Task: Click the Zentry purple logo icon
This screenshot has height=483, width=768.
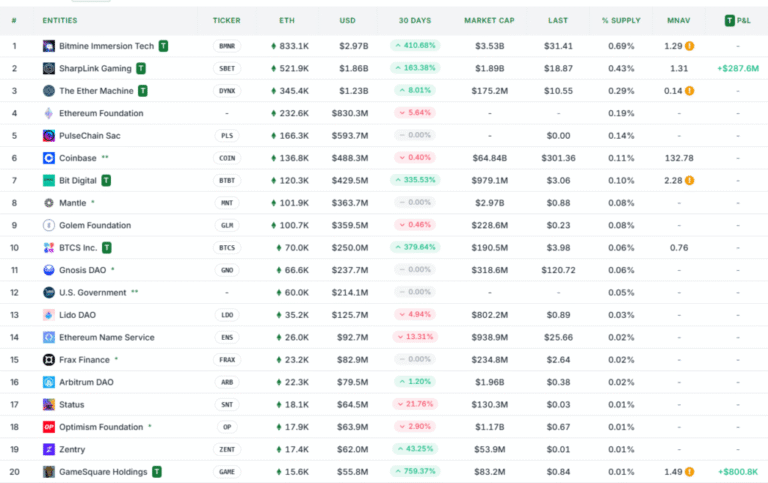Action: [48, 449]
